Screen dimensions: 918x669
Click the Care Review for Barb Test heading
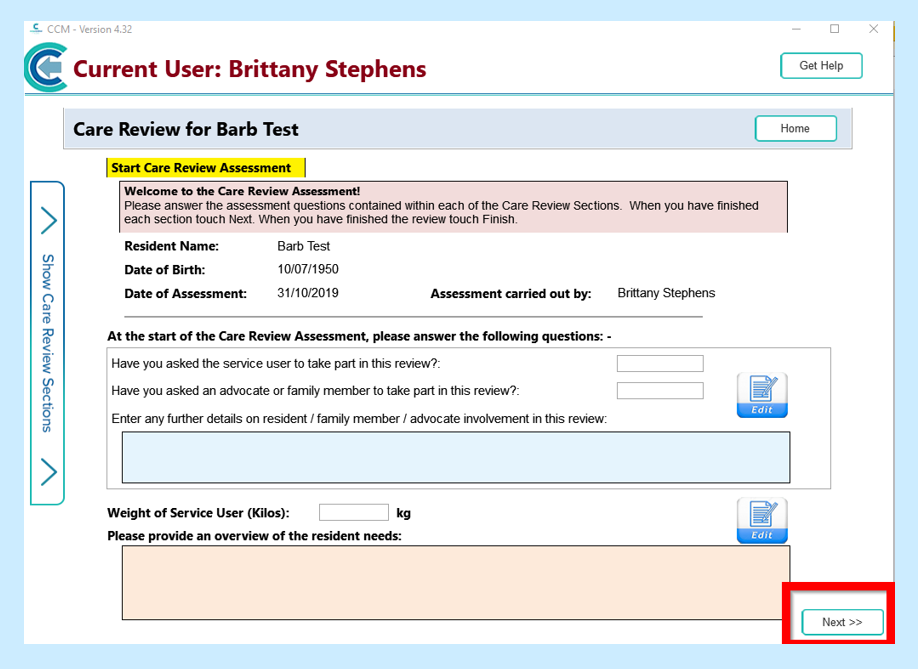point(186,129)
